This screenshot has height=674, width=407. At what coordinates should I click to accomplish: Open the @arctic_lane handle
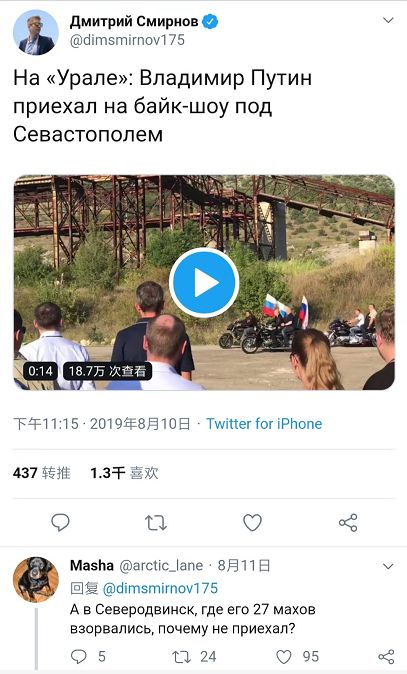tap(161, 565)
